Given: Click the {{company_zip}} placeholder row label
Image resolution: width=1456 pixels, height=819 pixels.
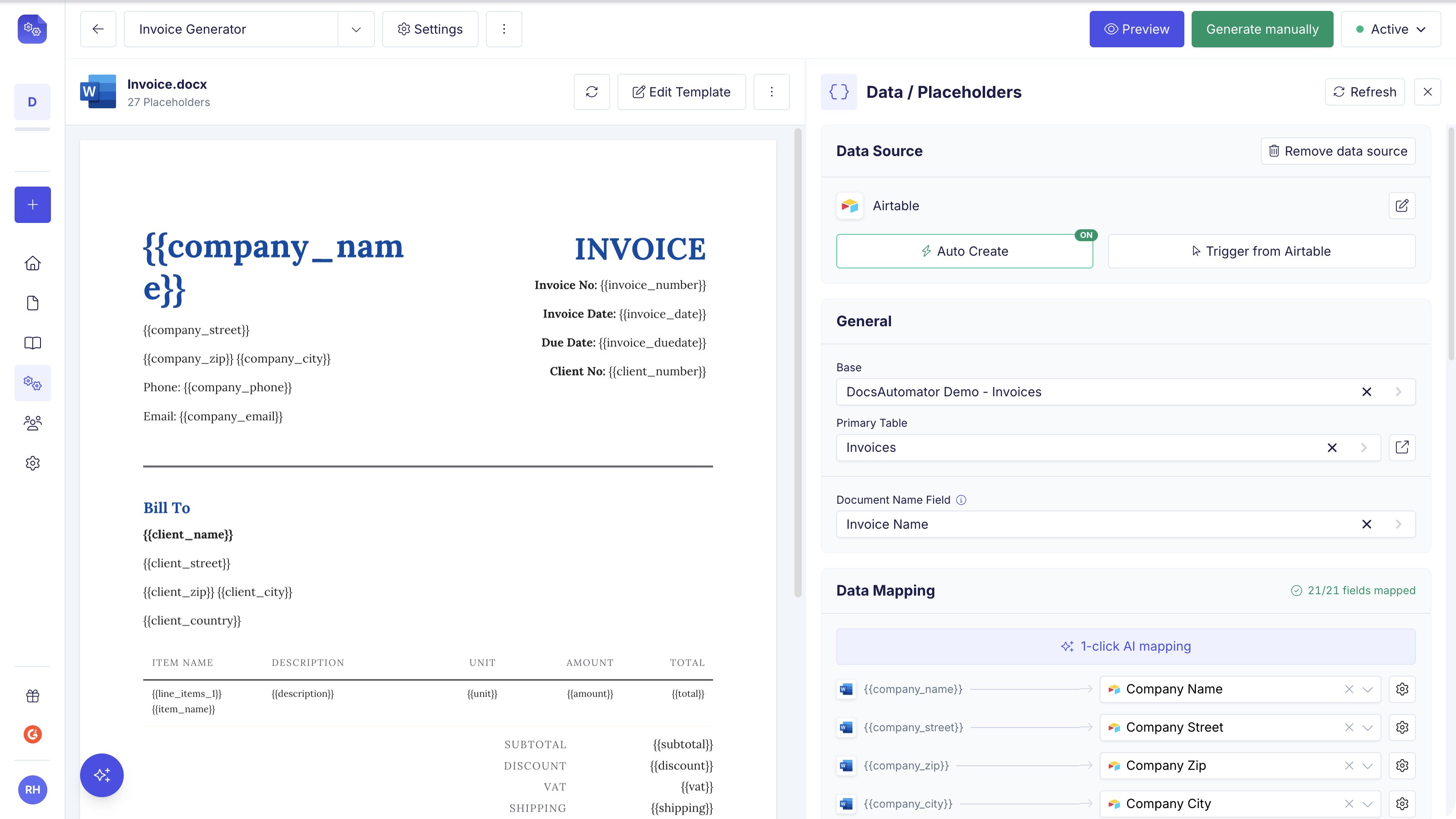Looking at the screenshot, I should tap(906, 765).
